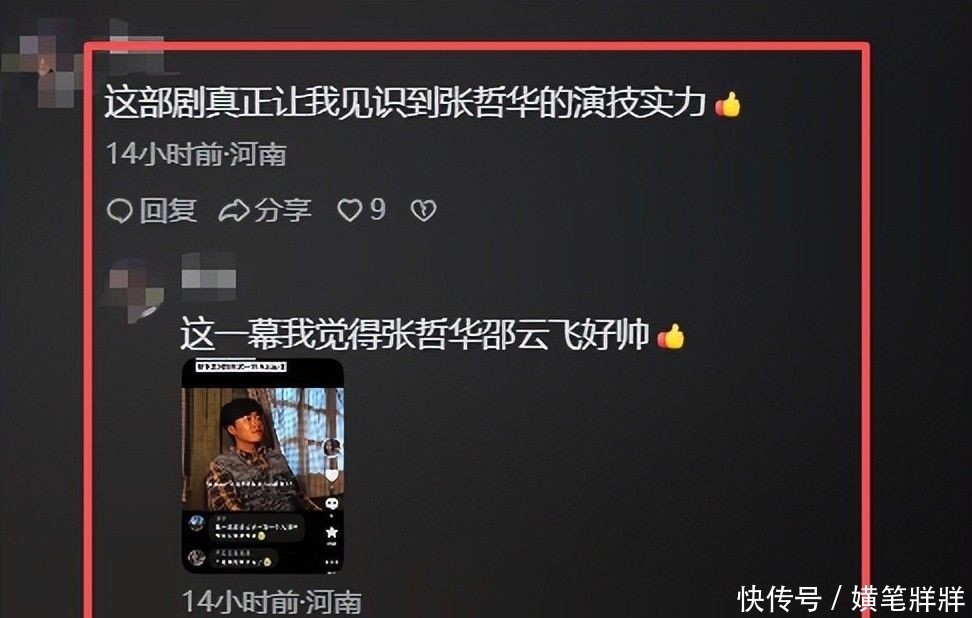Dislike comment using broken heart icon
This screenshot has height=618, width=972.
(424, 211)
